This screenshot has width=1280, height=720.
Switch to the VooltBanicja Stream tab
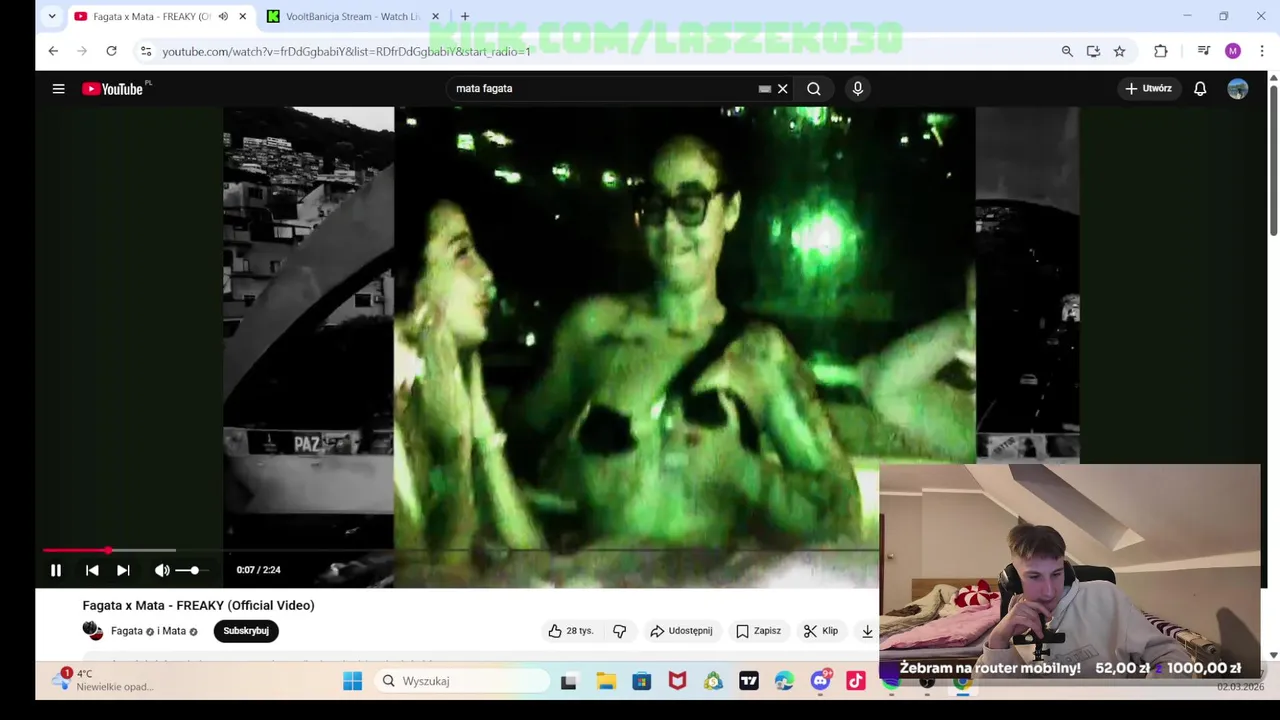point(350,16)
